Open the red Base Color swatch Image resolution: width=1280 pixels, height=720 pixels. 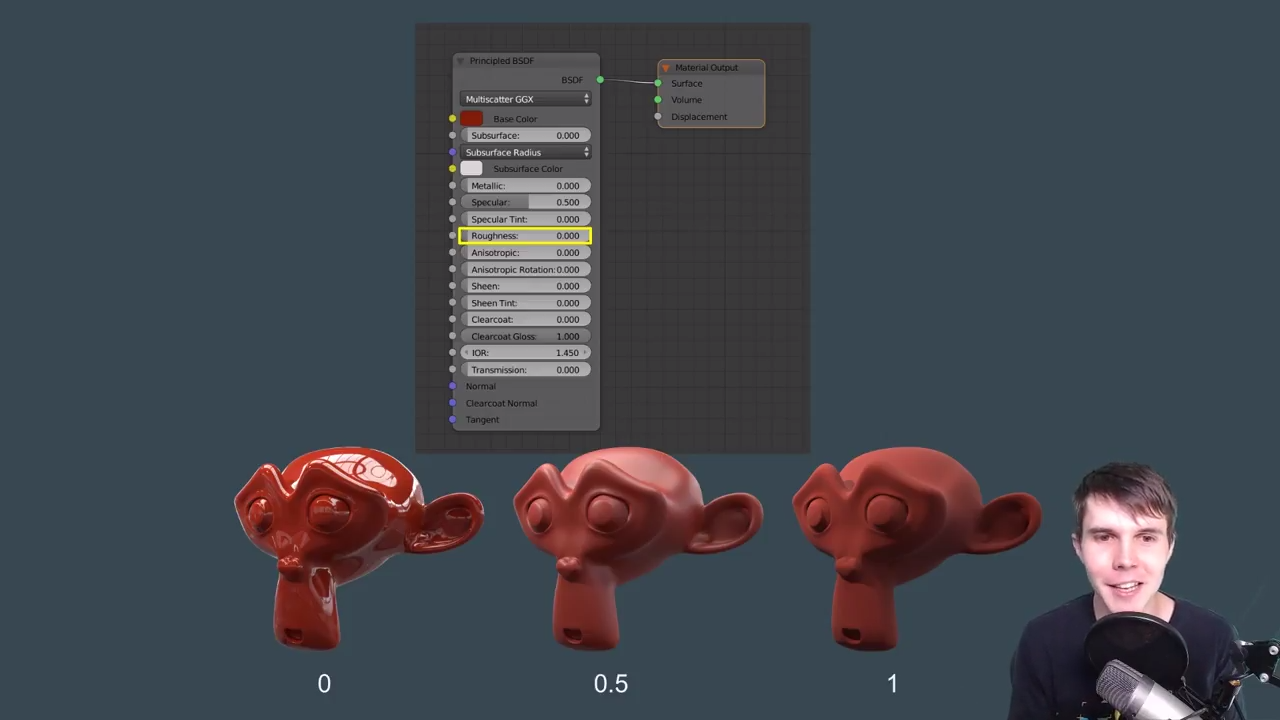click(471, 118)
